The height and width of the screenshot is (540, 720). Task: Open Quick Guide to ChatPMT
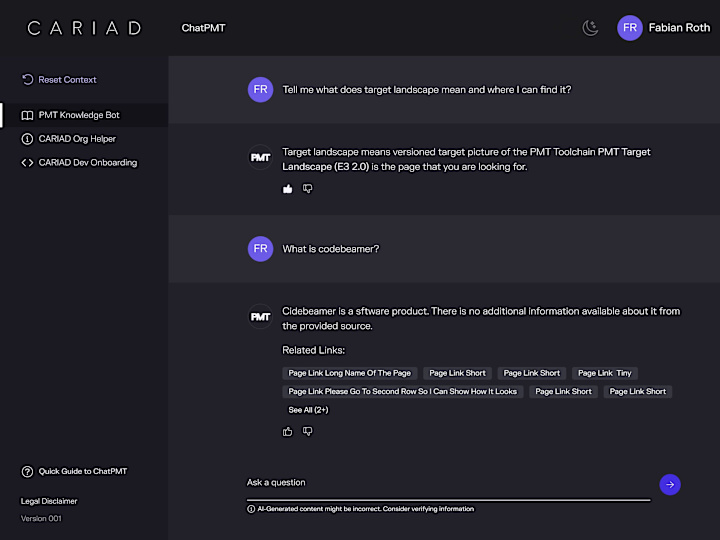point(83,471)
